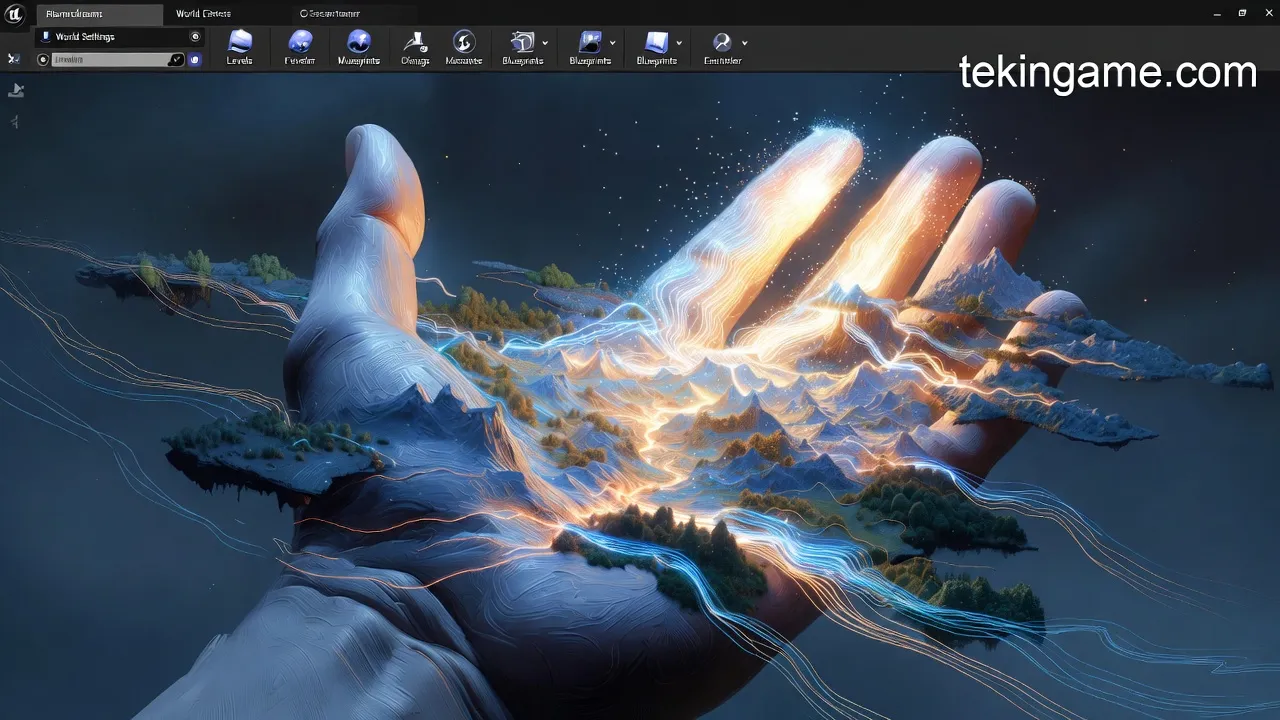Click the World Settings panel label
Viewport: 1280px width, 720px height.
85,37
